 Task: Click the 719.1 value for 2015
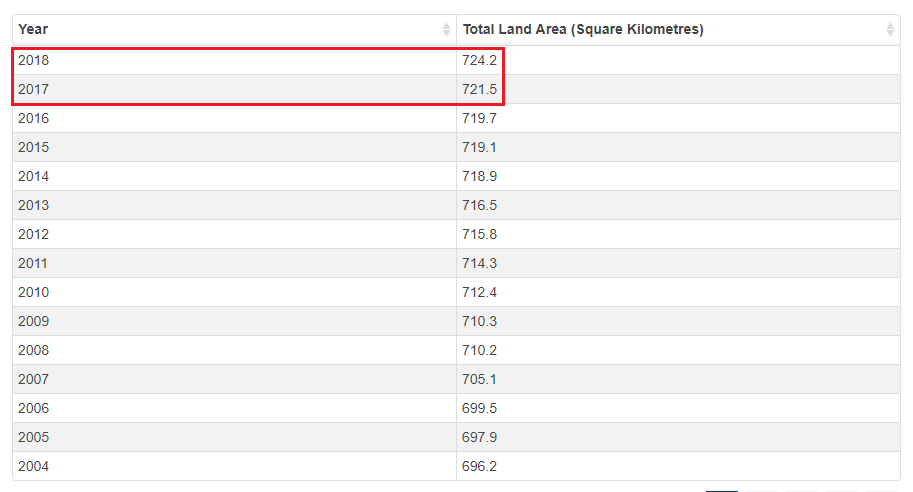click(x=480, y=147)
